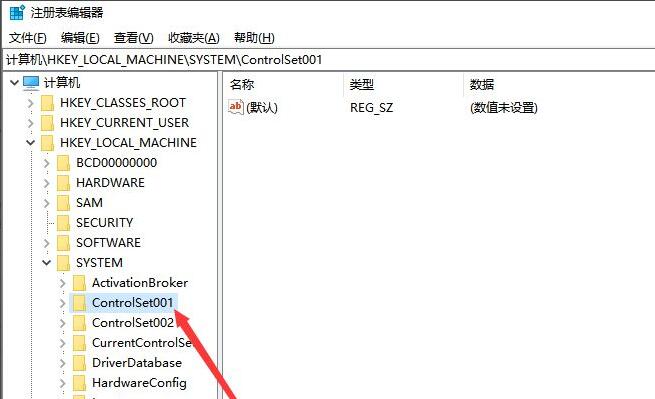
Task: Collapse the HKEY_LOCAL_MACHINE tree node
Action: pyautogui.click(x=30, y=143)
